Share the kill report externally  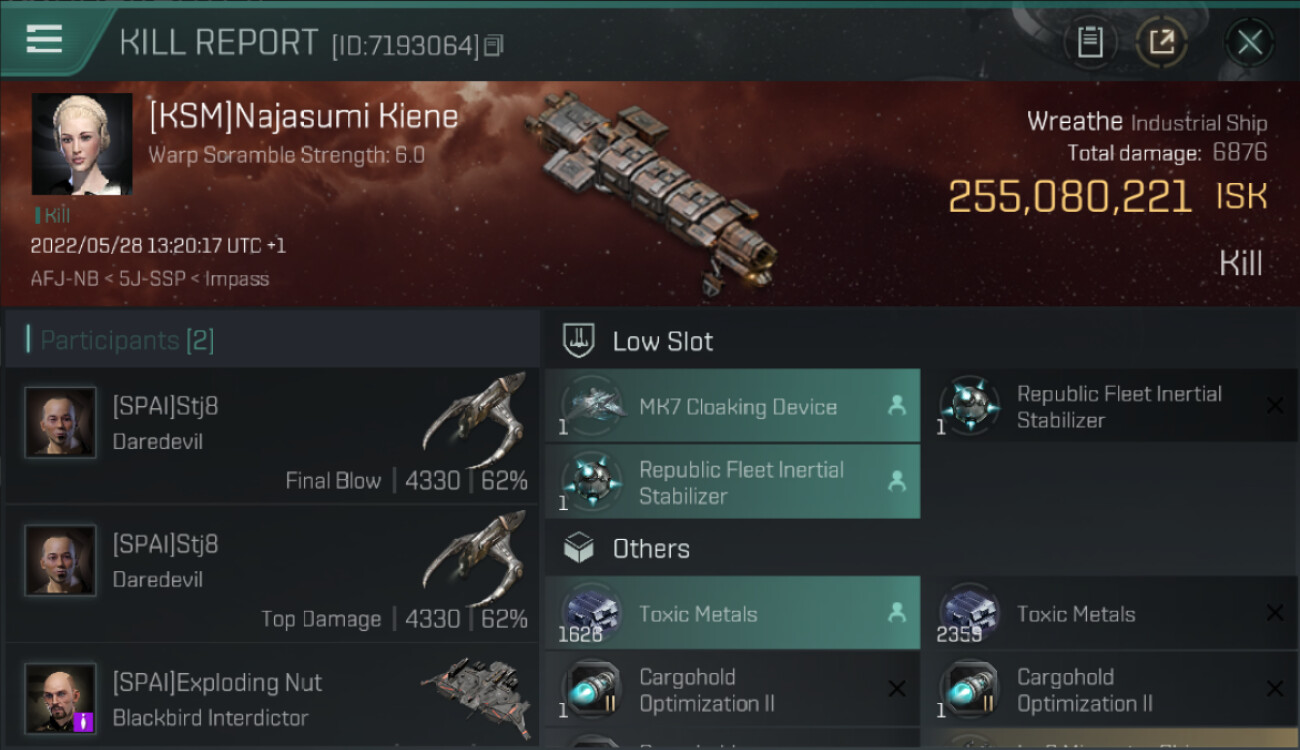[1161, 42]
